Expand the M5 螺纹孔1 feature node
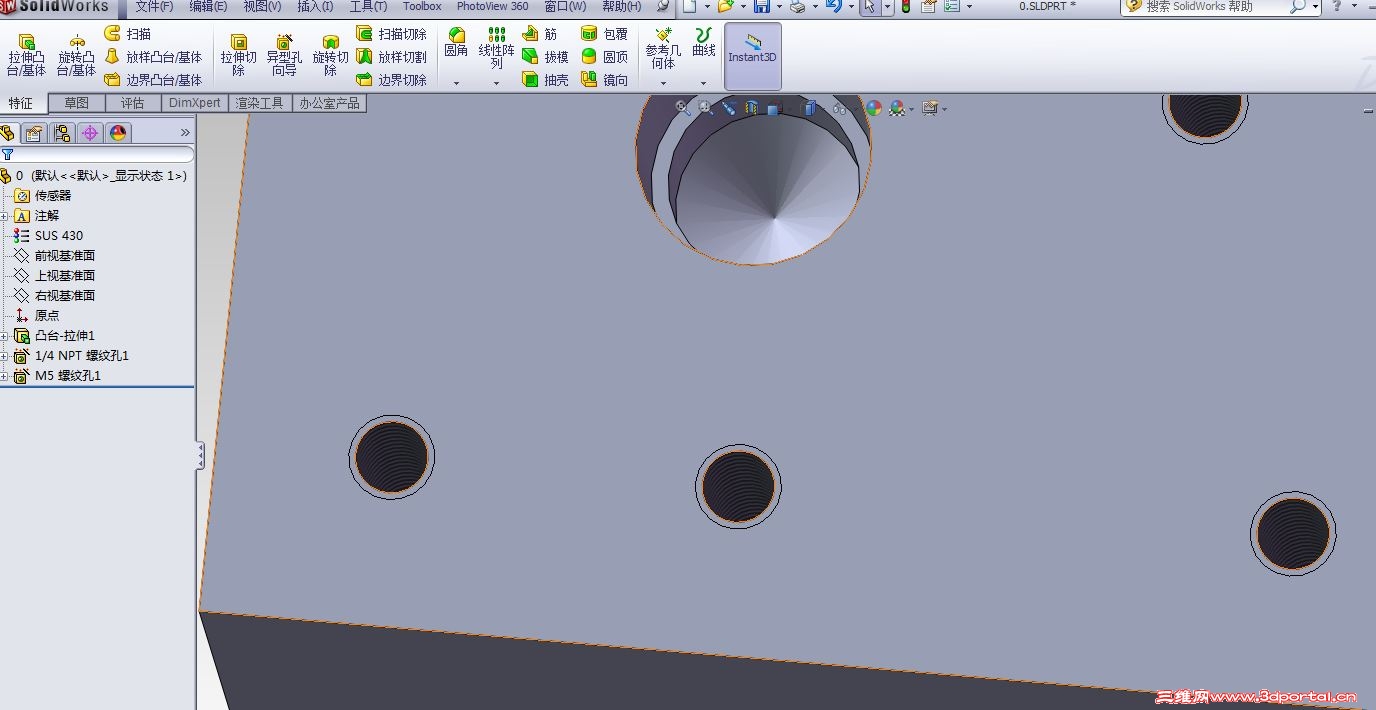The height and width of the screenshot is (710, 1376). pos(4,376)
